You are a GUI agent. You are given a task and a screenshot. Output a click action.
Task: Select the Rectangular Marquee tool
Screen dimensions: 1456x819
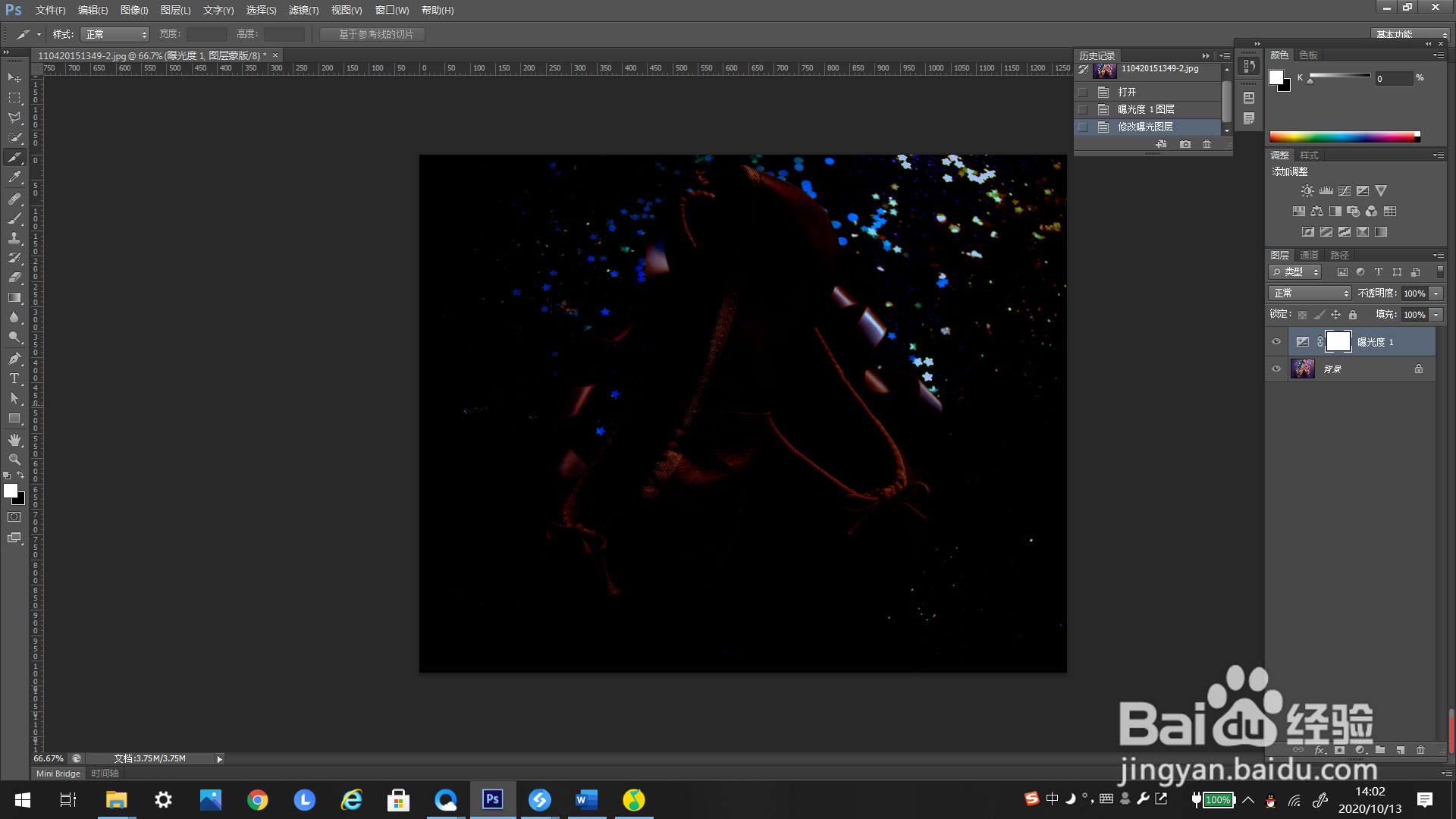(14, 98)
